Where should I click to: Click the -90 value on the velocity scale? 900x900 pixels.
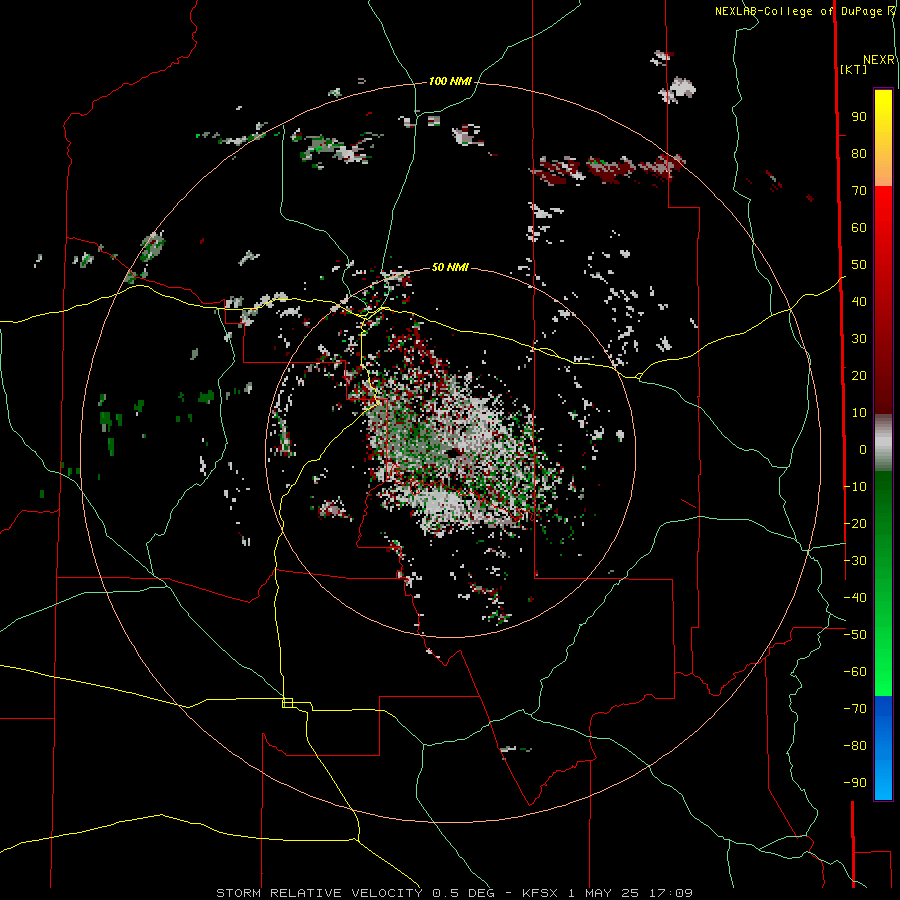coord(855,783)
